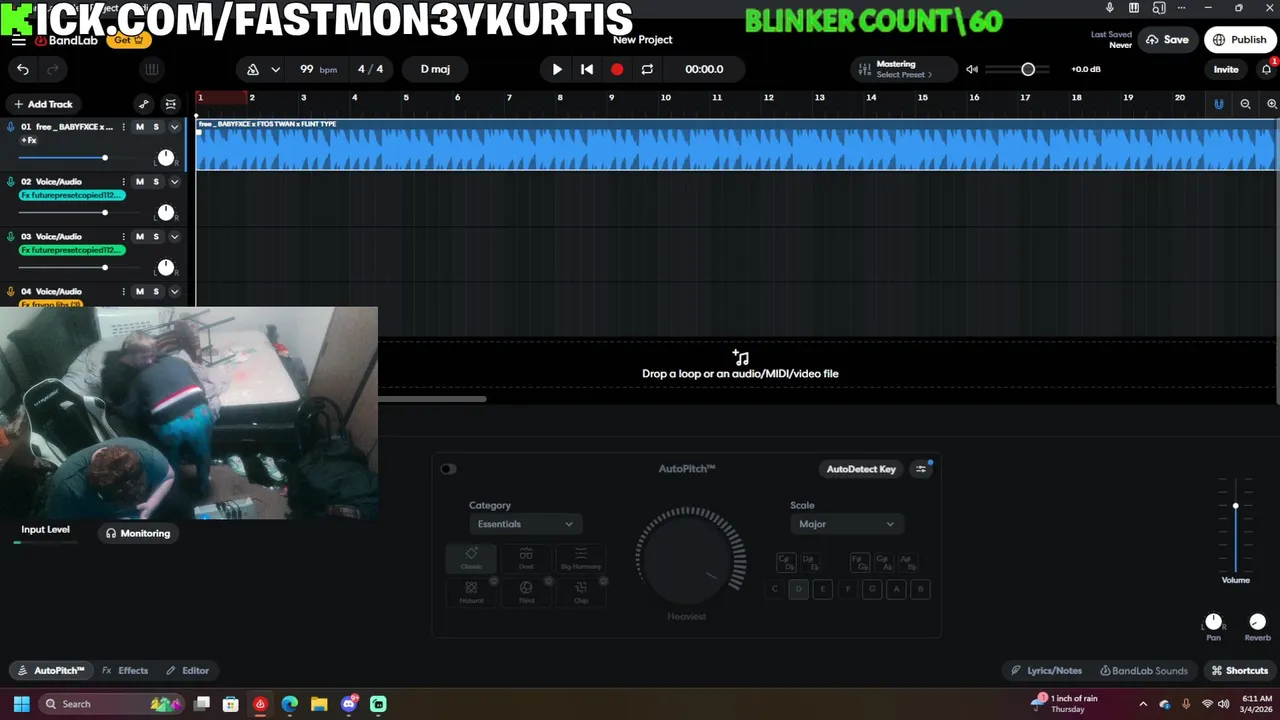Zoom out the timeline
Screen dimensions: 1280x720
click(1245, 104)
